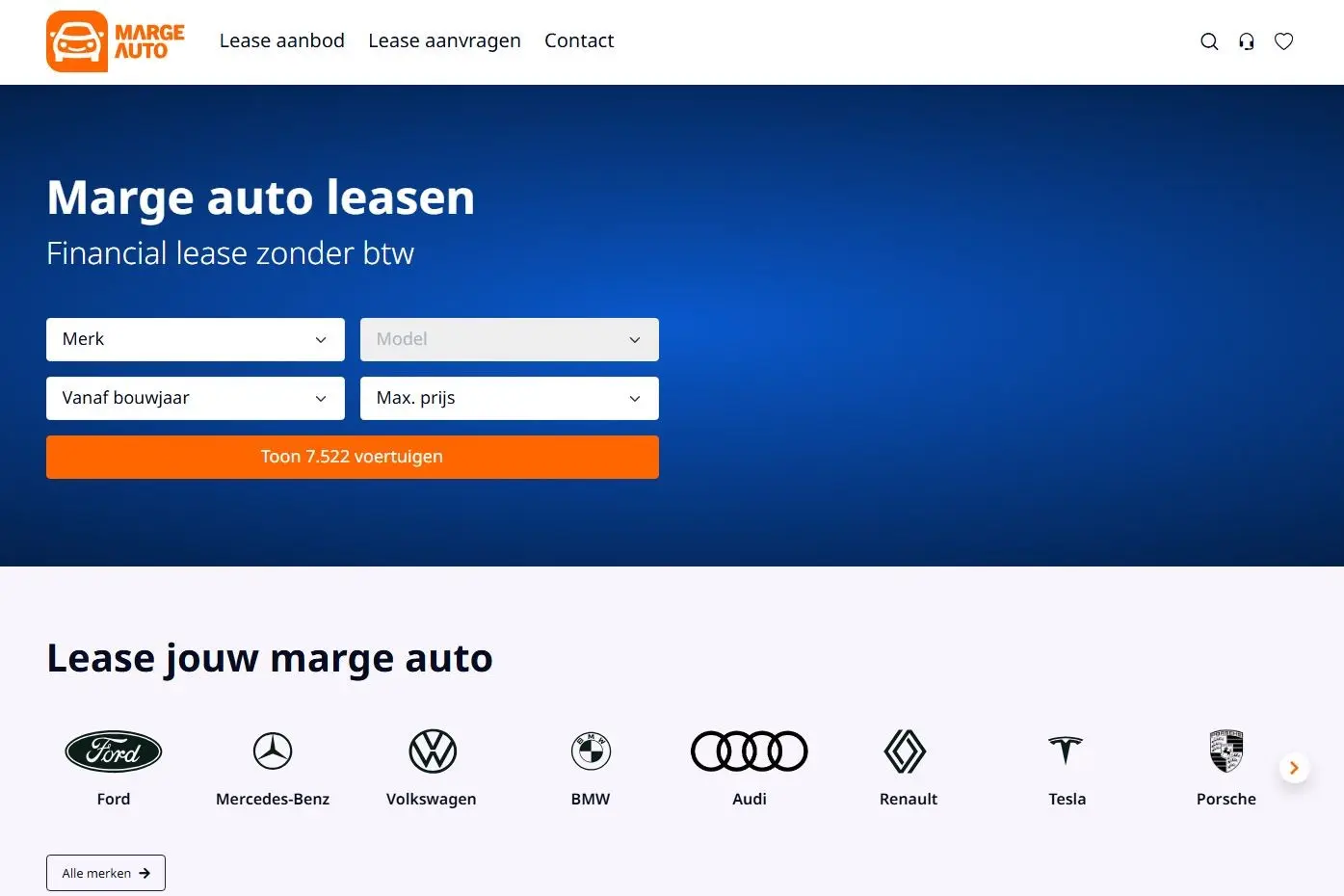Viewport: 1344px width, 896px height.
Task: Click the Tesla brand logo
Action: pos(1066,751)
